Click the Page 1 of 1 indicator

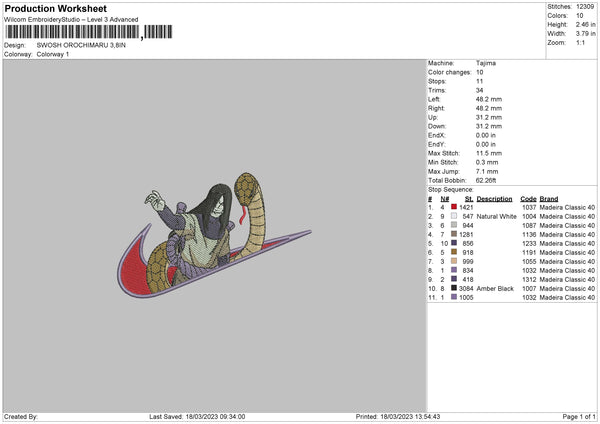pyautogui.click(x=579, y=417)
